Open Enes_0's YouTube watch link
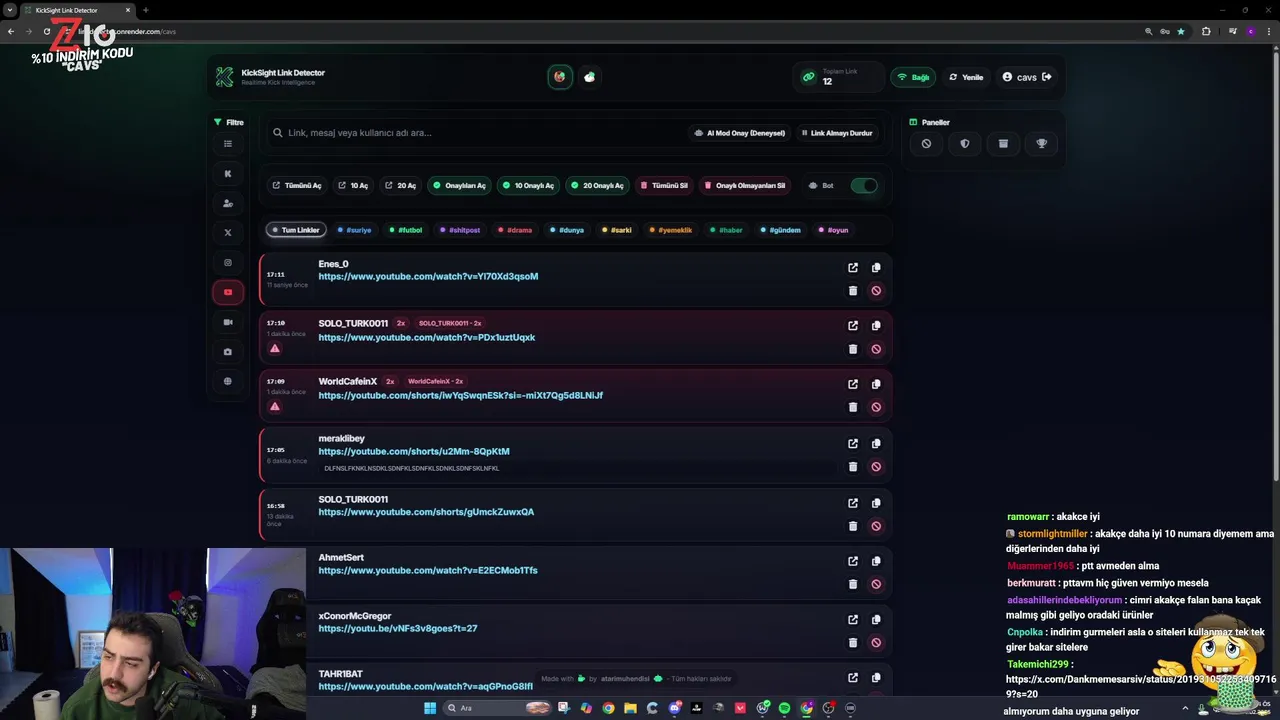Viewport: 1280px width, 720px height. pyautogui.click(x=428, y=277)
